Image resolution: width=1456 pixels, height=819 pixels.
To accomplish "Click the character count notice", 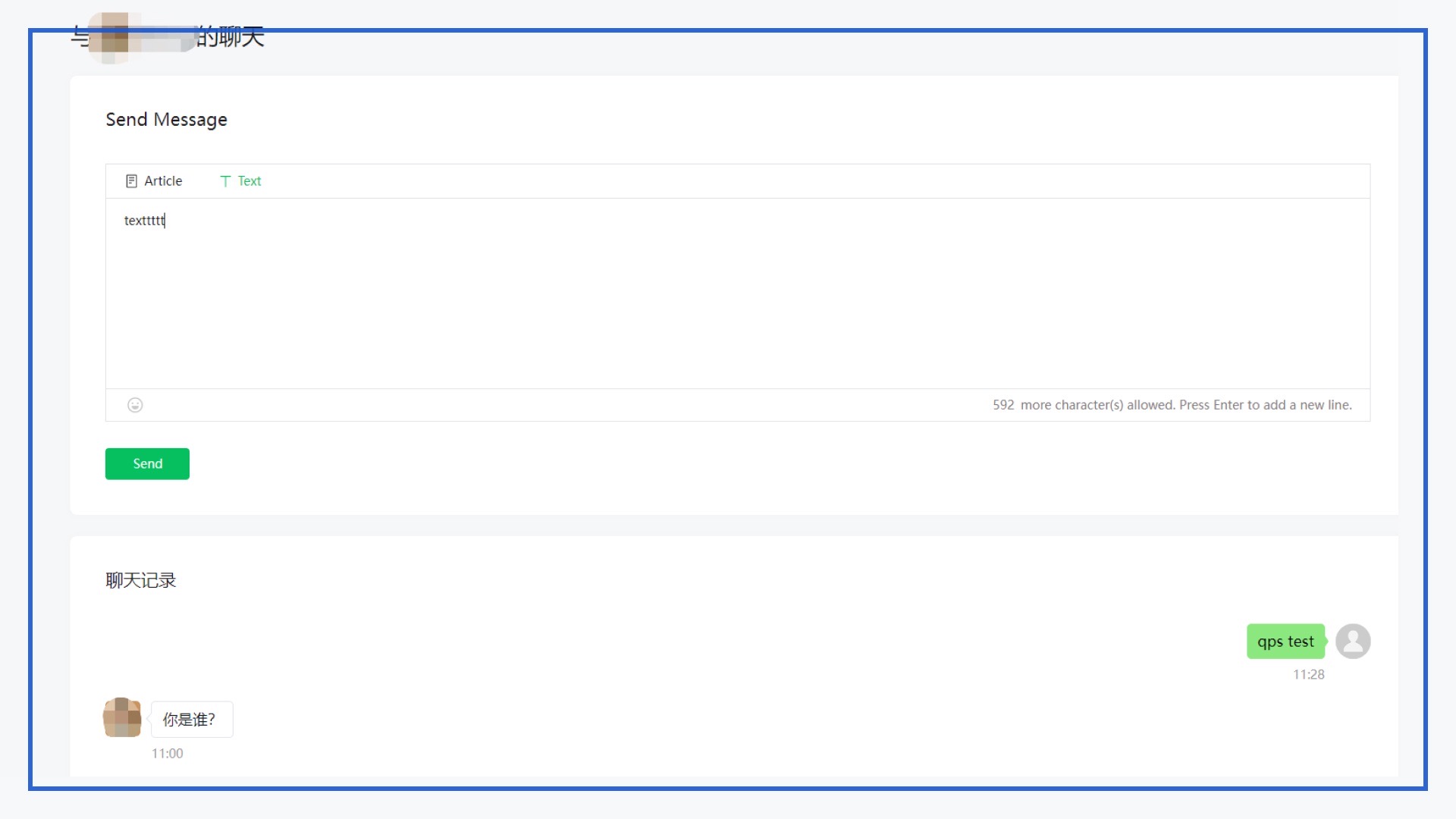I will tap(1172, 404).
